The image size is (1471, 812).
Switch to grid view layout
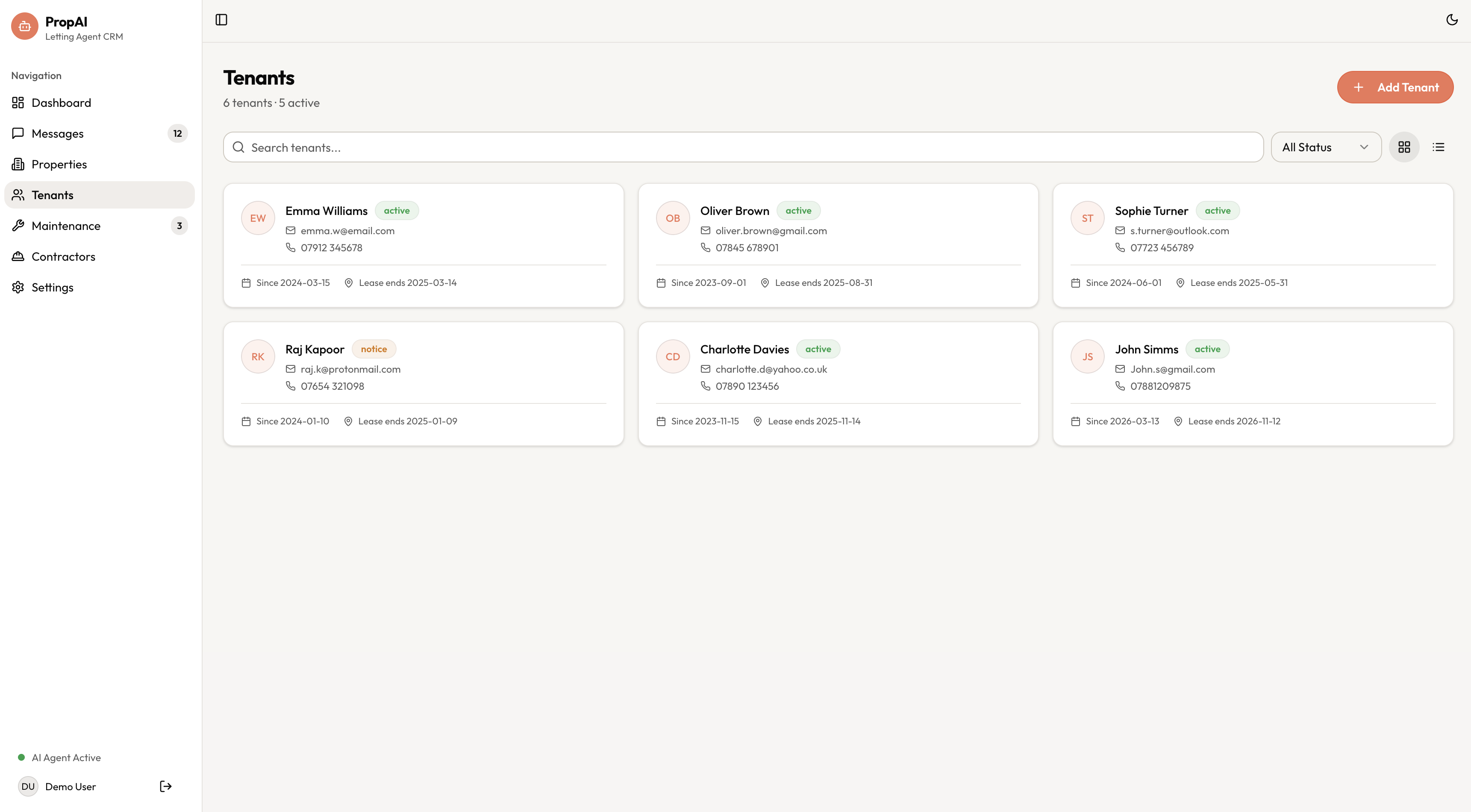tap(1403, 147)
